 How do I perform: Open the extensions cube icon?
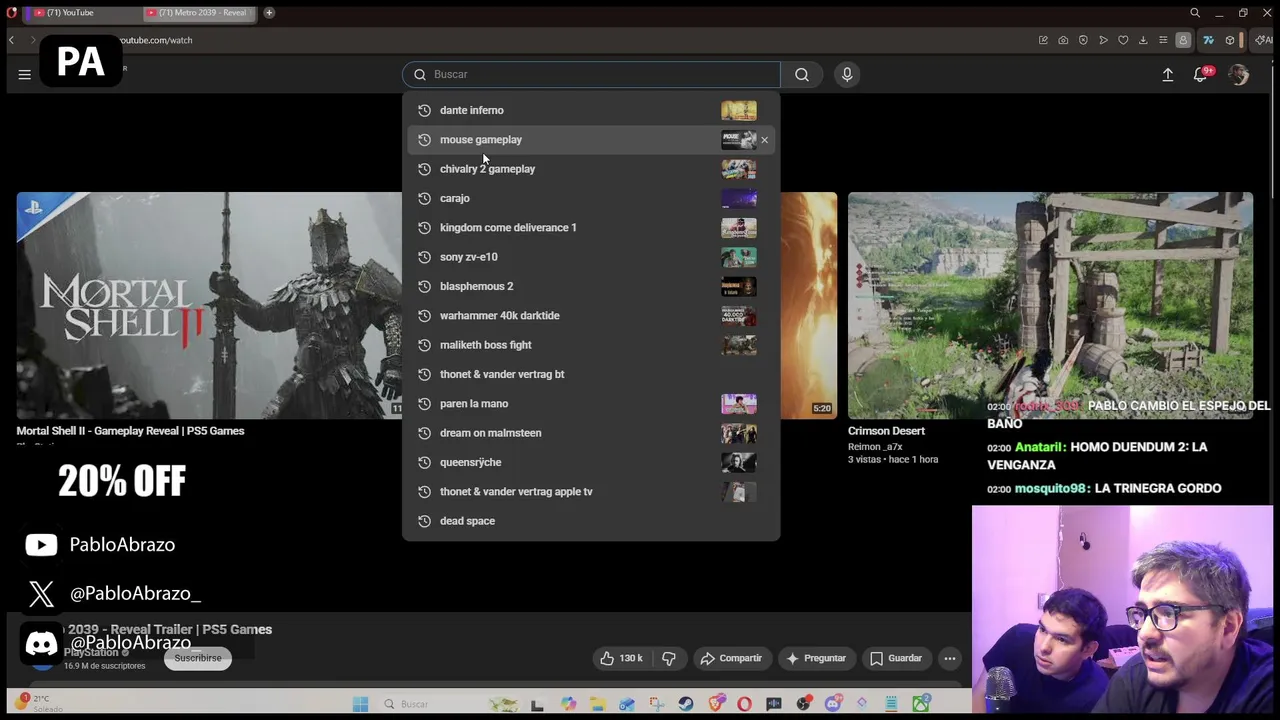point(1230,40)
